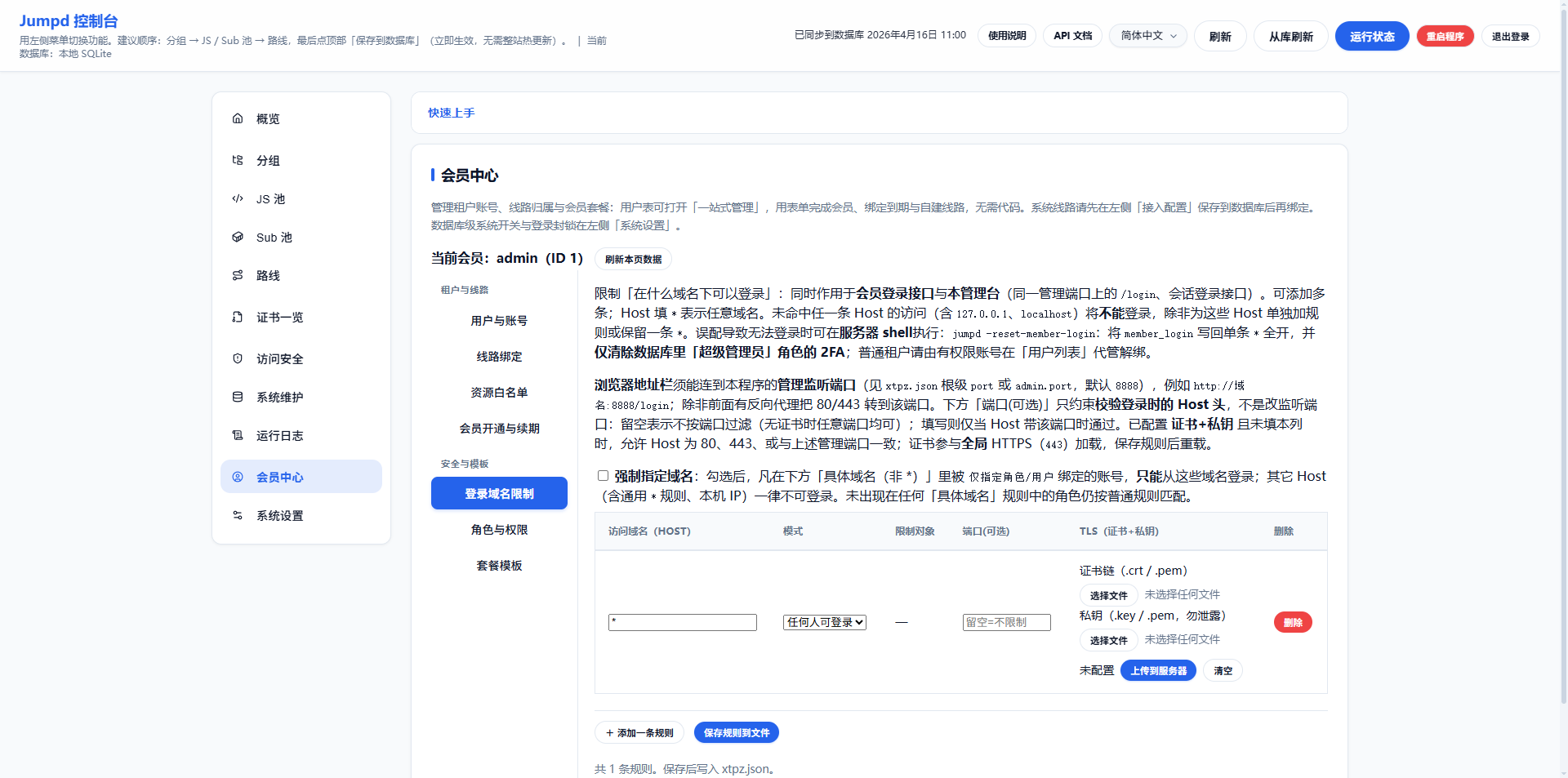The height and width of the screenshot is (778, 1568).
Task: Click the home icon beside 概览
Action: tap(238, 118)
